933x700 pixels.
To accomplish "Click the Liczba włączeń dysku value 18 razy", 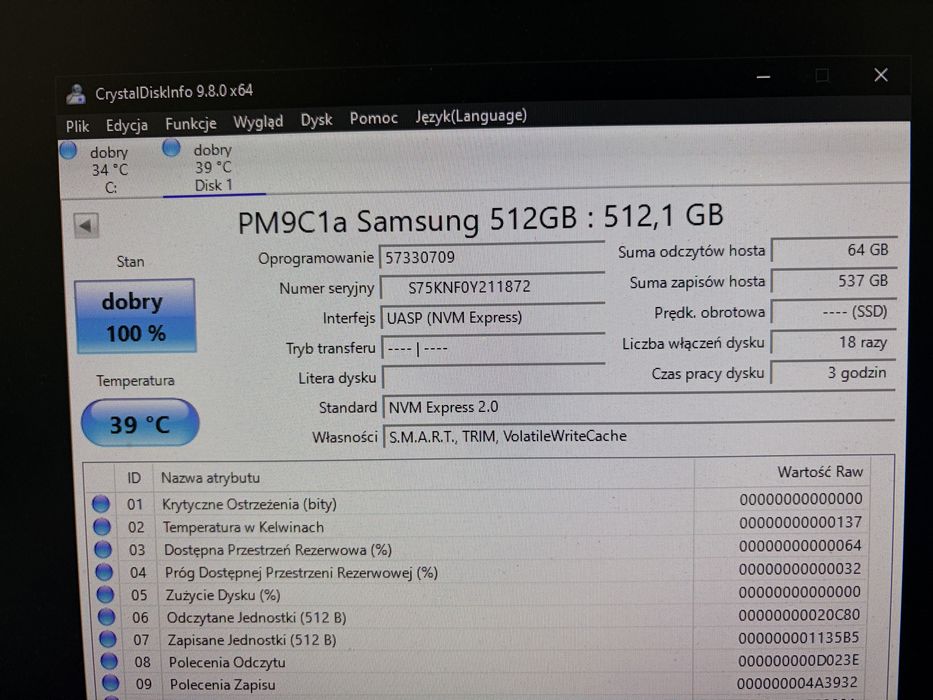I will point(834,342).
